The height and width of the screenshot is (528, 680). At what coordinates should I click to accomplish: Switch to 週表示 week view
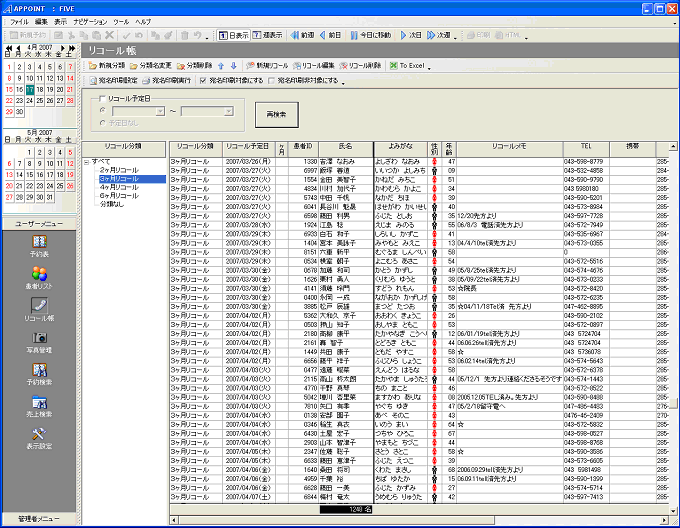click(267, 35)
